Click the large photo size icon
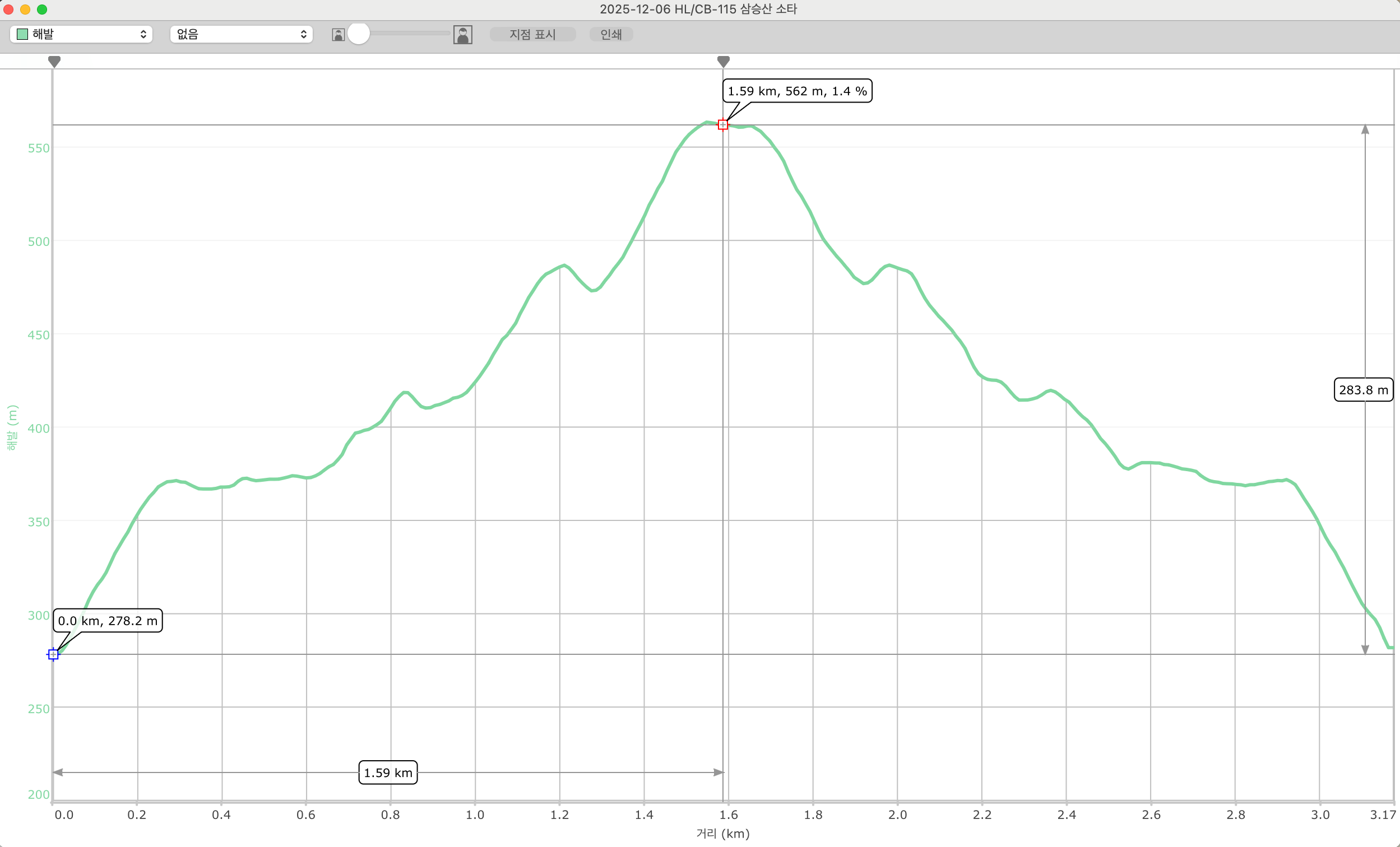This screenshot has width=1400, height=847. click(x=462, y=35)
